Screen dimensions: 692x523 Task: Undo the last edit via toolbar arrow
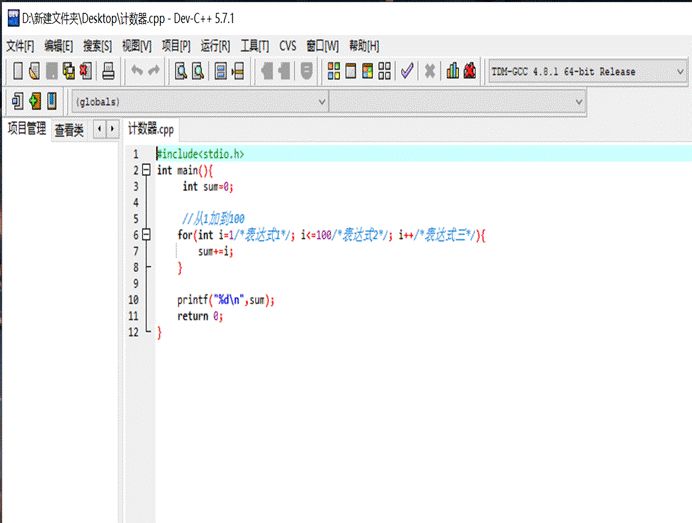pos(137,71)
